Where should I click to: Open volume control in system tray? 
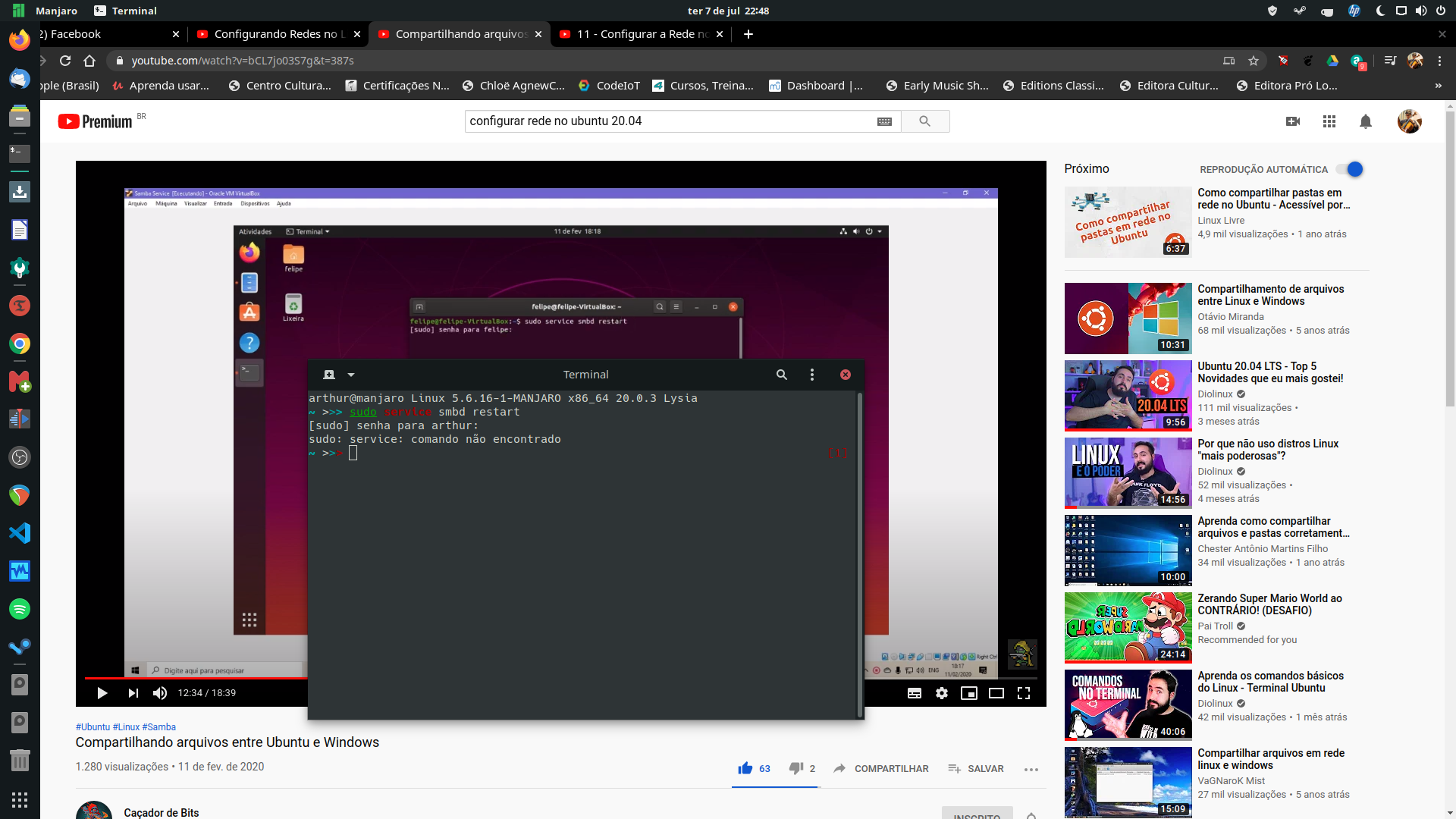1420,11
